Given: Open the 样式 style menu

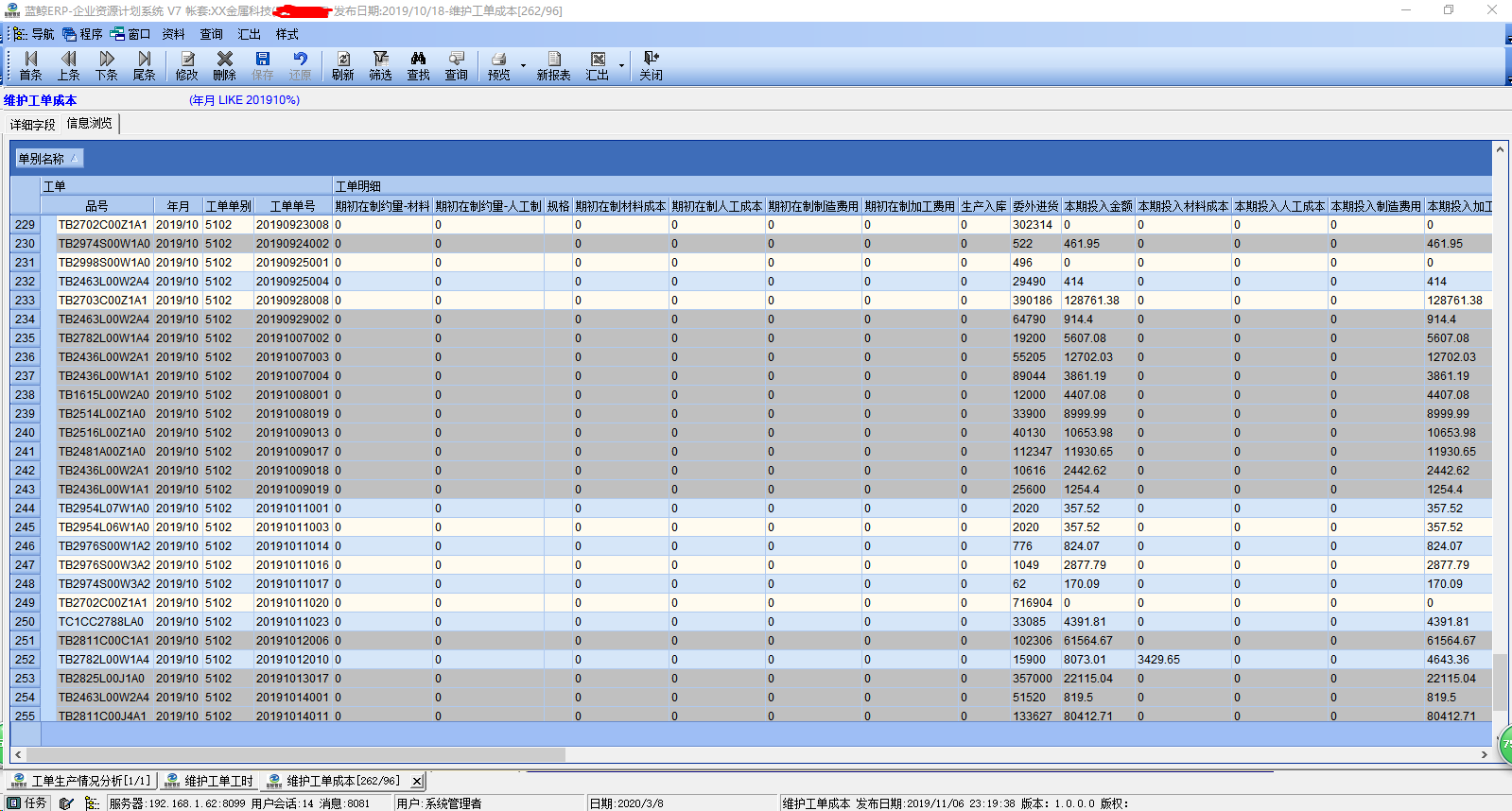Looking at the screenshot, I should tap(287, 34).
